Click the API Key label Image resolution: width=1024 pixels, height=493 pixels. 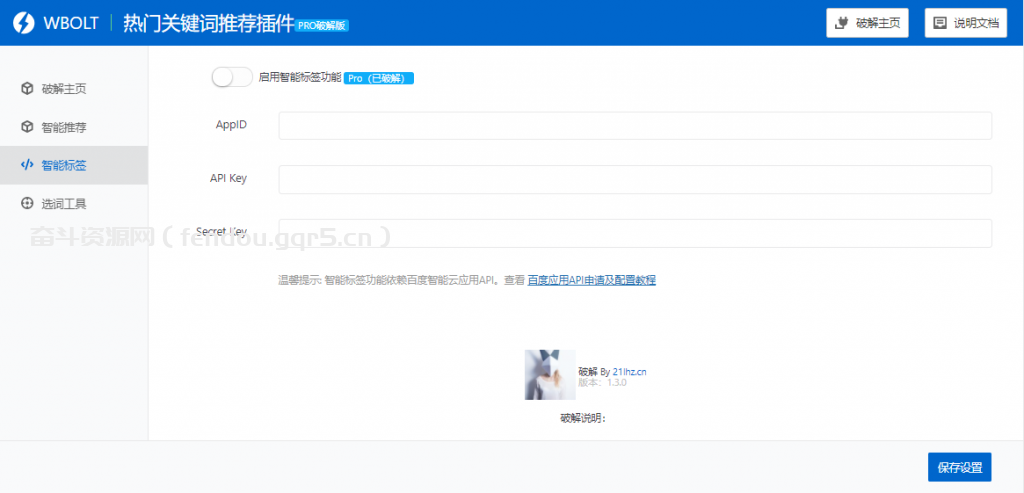pyautogui.click(x=228, y=178)
